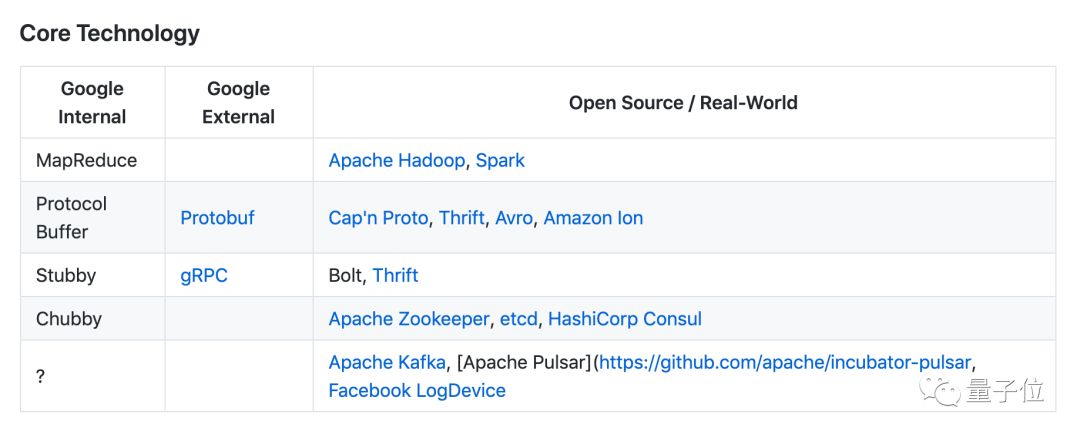Viewport: 1080px width, 438px height.
Task: Click the Core Technology heading
Action: tap(110, 33)
